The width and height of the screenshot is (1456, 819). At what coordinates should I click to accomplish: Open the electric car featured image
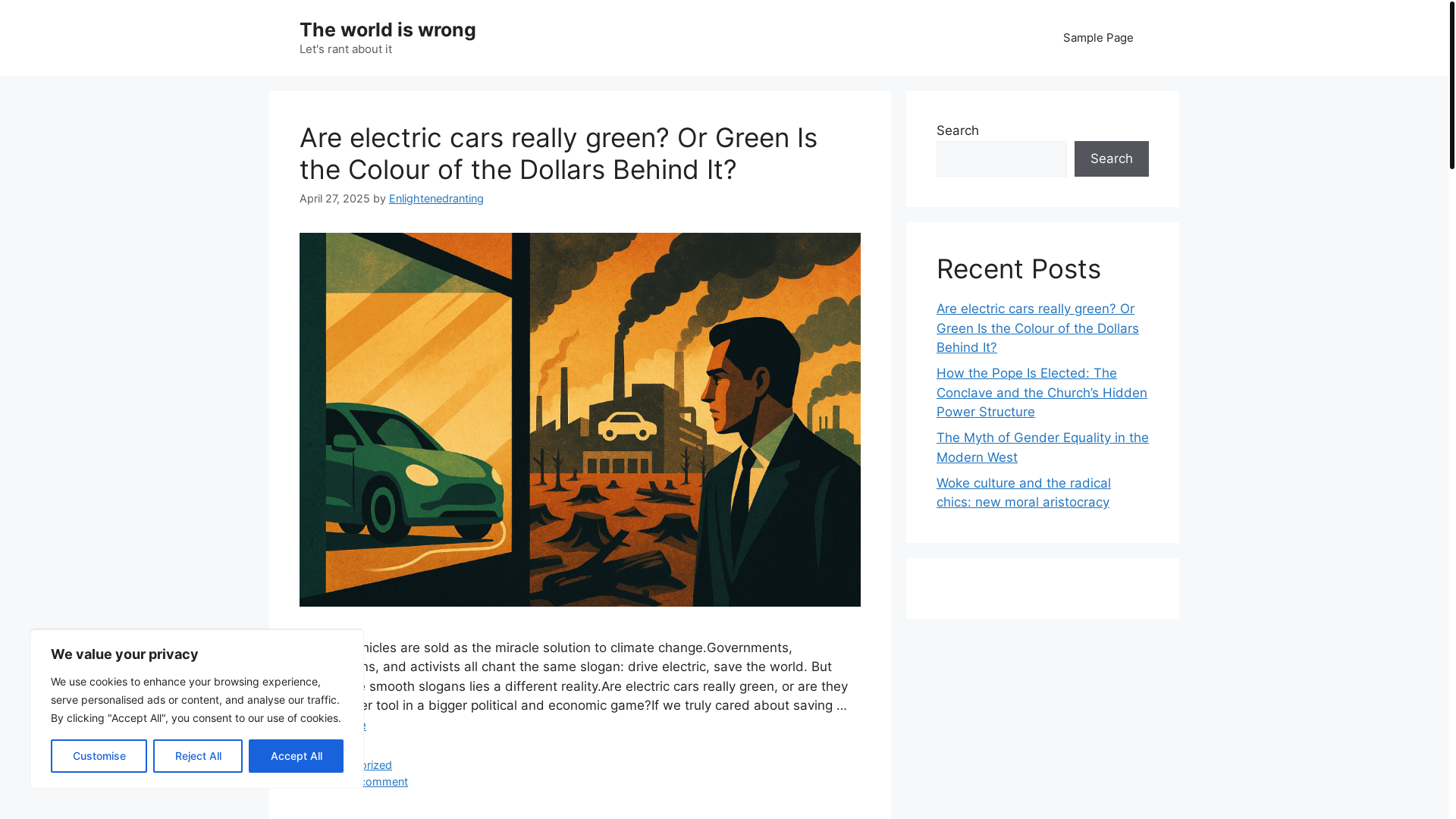[579, 419]
